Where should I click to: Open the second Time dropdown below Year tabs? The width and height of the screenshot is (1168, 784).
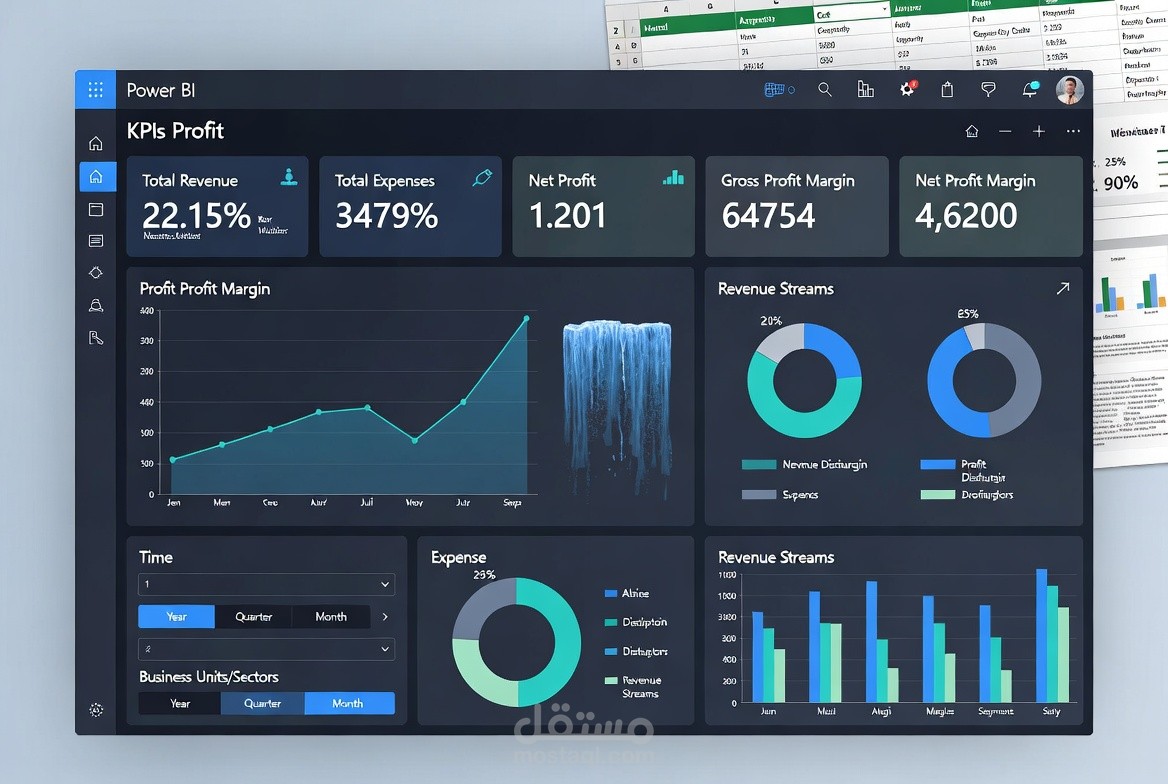266,649
